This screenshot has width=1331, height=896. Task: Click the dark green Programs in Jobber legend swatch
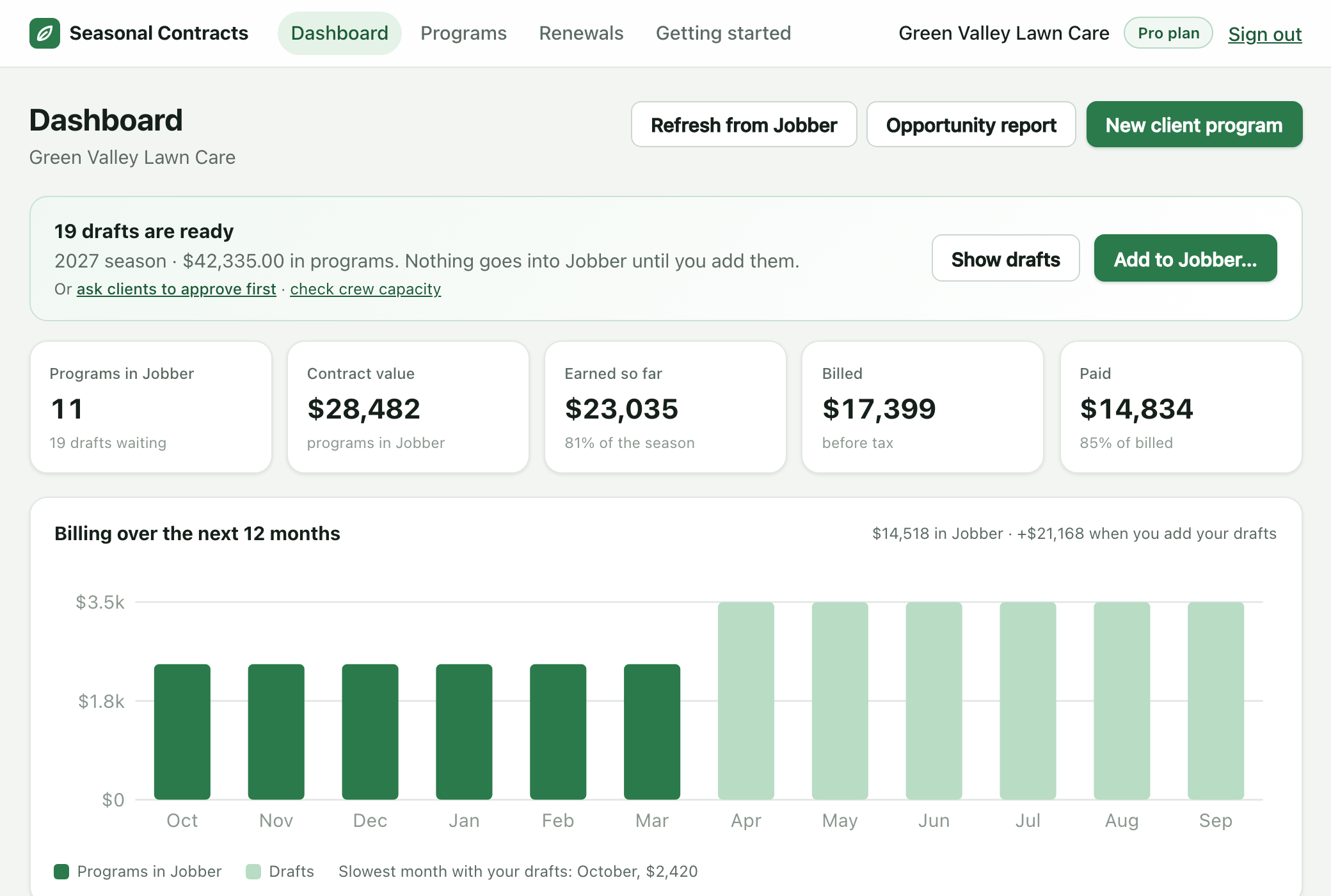61,872
